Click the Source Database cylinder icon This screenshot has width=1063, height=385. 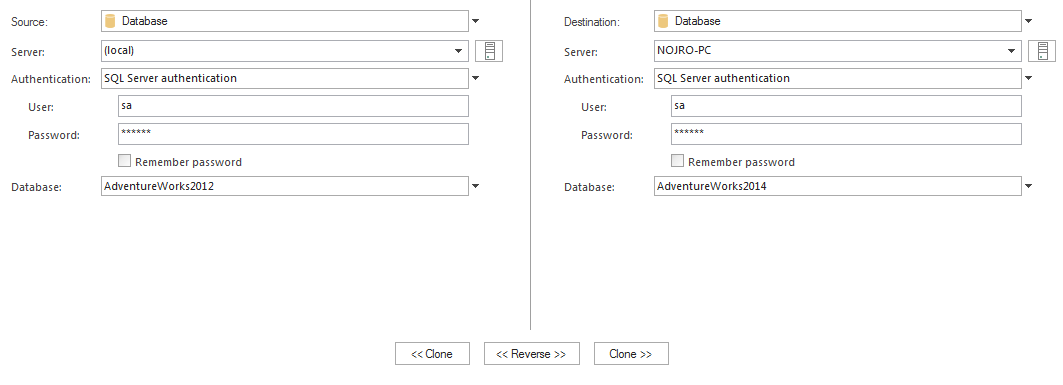pos(111,21)
